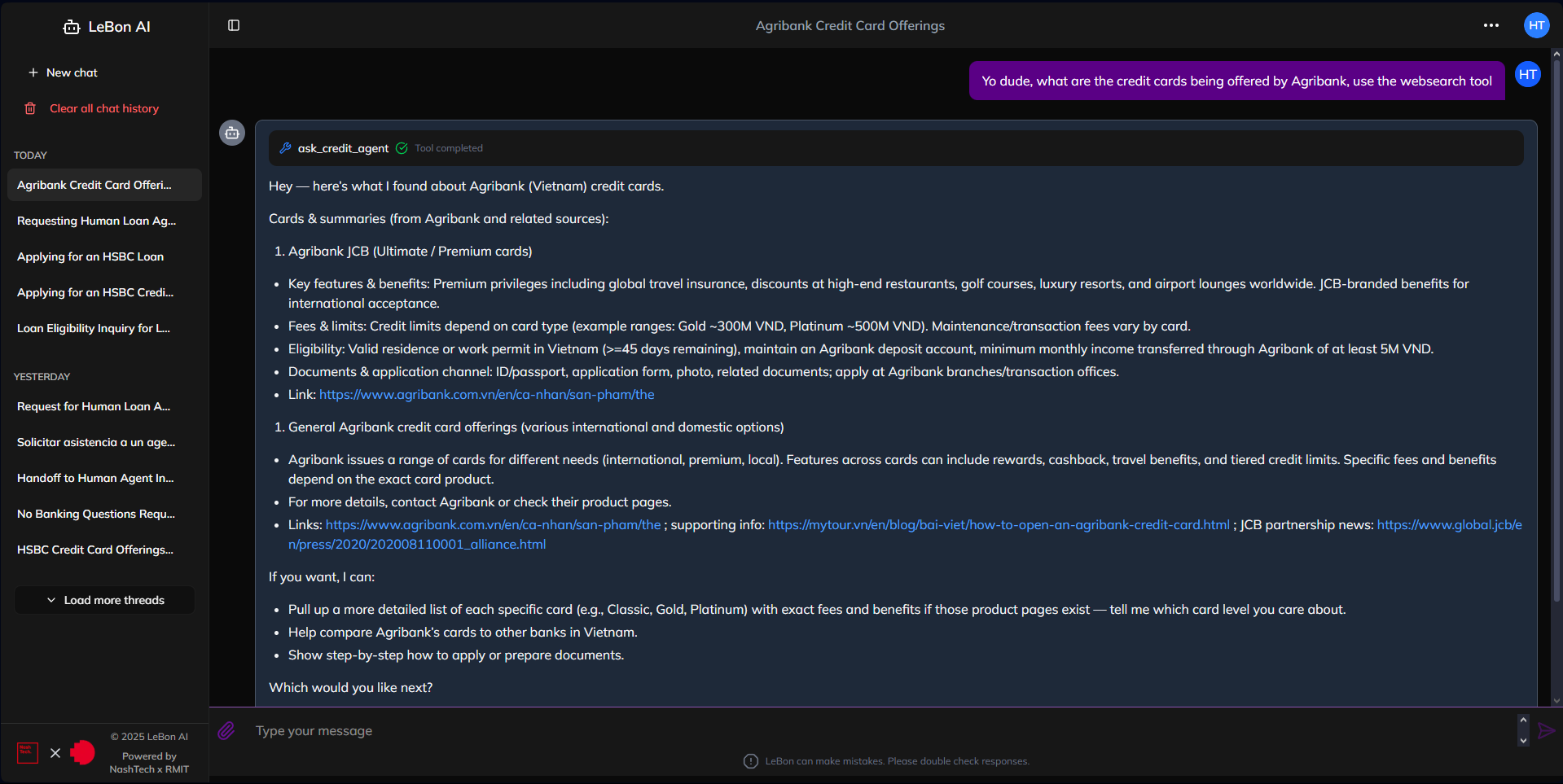Click the HT profile avatar in header

(x=1536, y=25)
